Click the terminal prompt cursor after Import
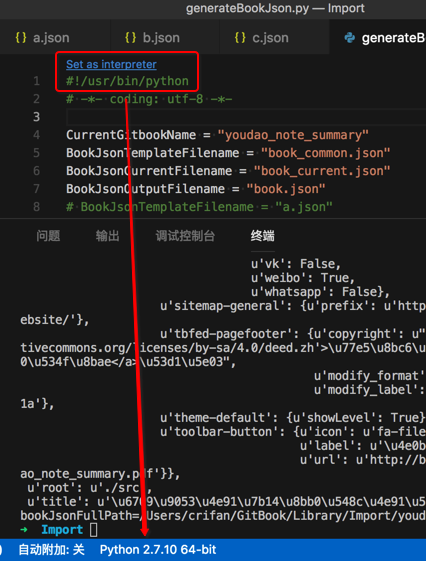 94,529
